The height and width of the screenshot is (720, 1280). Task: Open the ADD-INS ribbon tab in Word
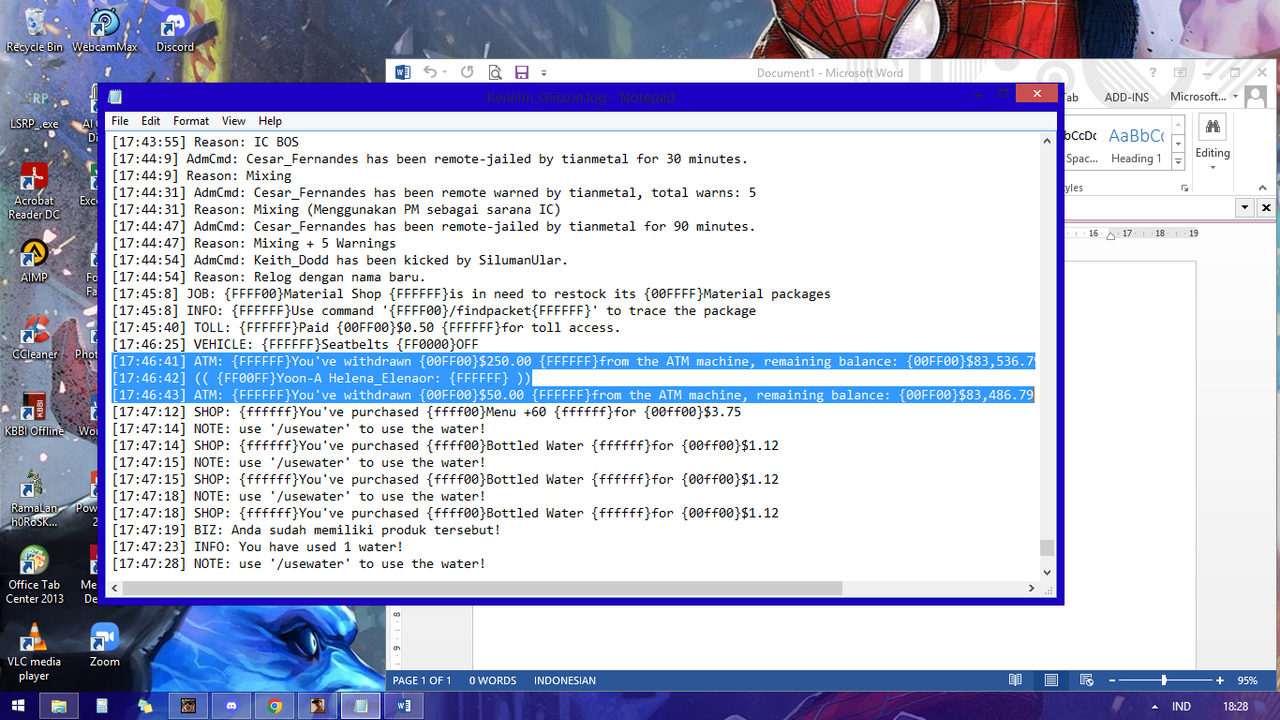point(1126,97)
